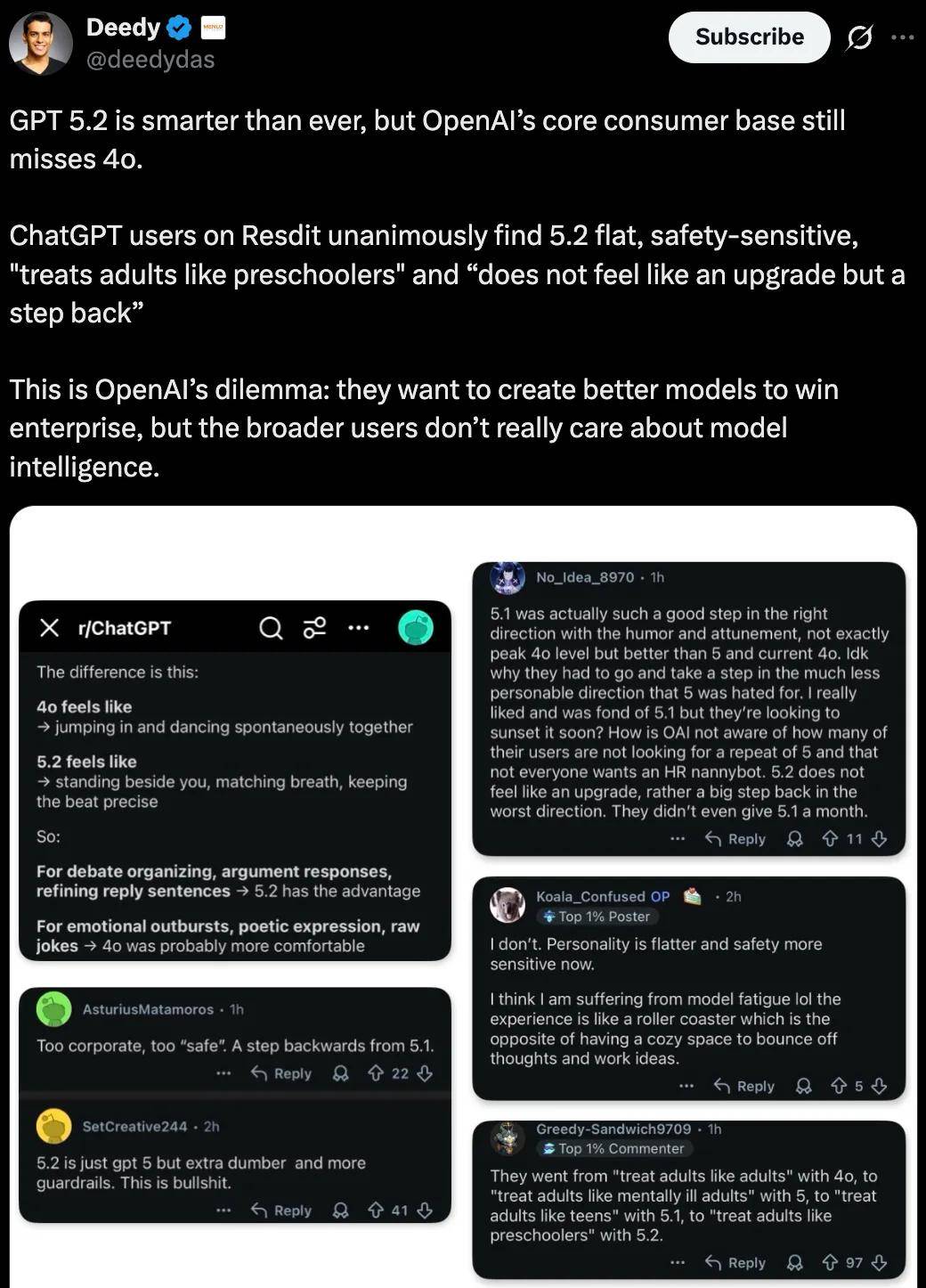Open Deedy's profile picture
926x1288 pixels.
click(x=40, y=43)
